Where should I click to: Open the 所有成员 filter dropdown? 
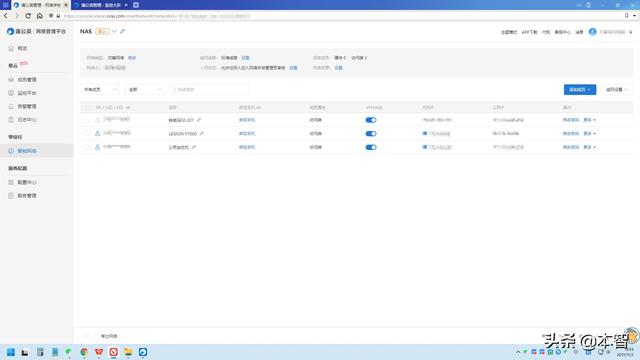pos(100,89)
